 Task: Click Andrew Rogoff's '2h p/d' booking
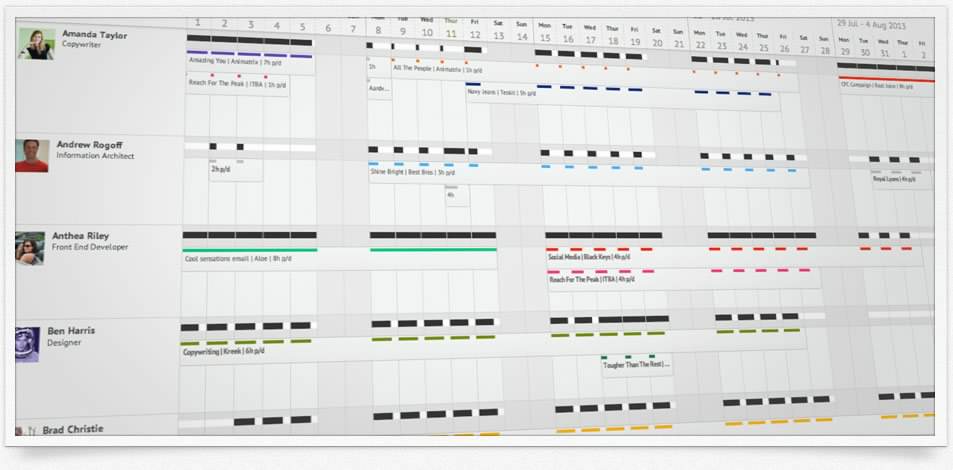(221, 169)
